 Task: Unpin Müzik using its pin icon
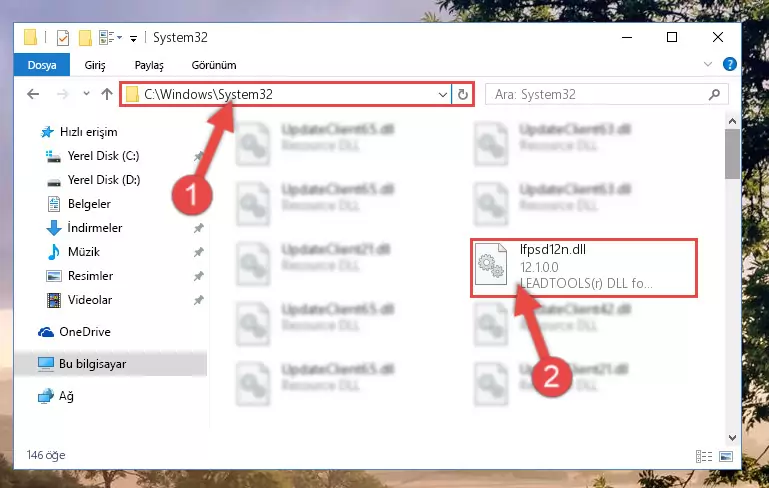coord(198,252)
